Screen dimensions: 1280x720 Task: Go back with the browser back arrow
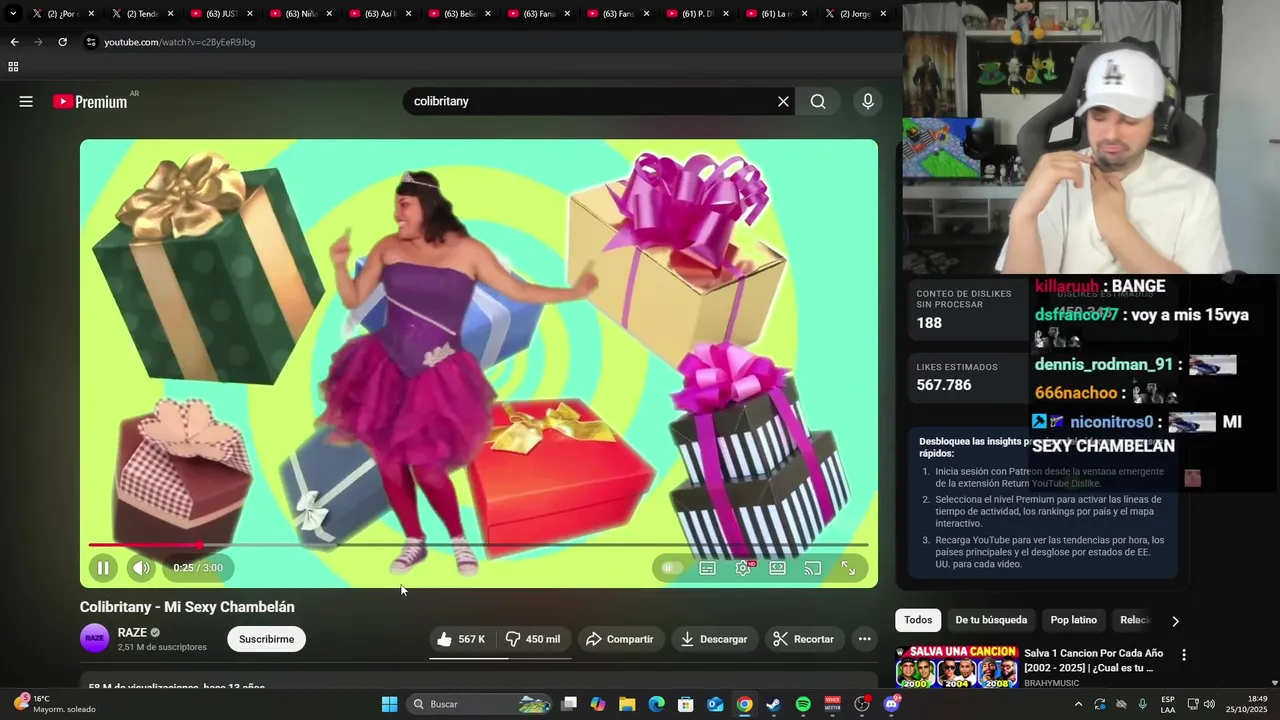click(14, 42)
